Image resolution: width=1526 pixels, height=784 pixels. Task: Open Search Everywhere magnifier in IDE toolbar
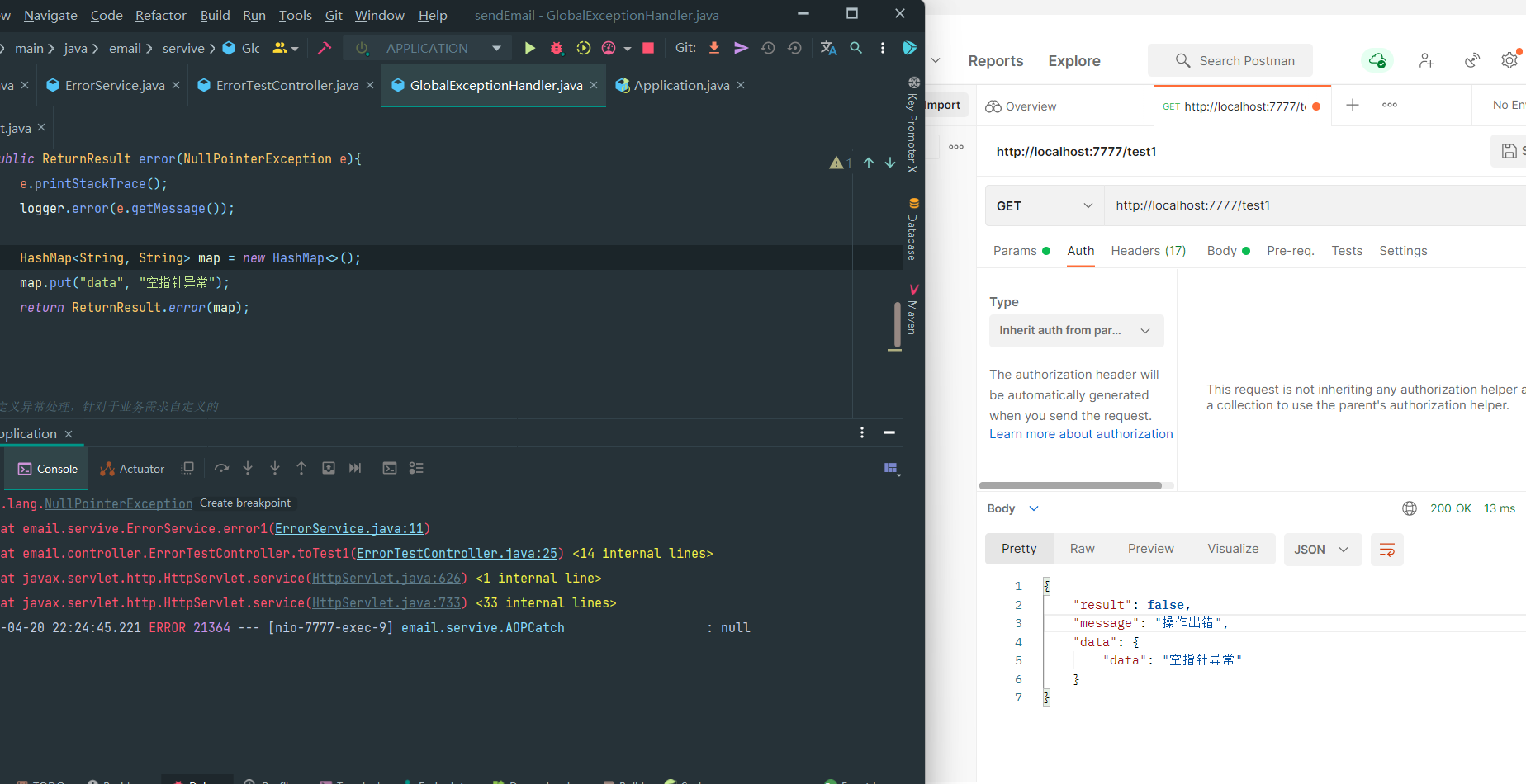point(856,49)
